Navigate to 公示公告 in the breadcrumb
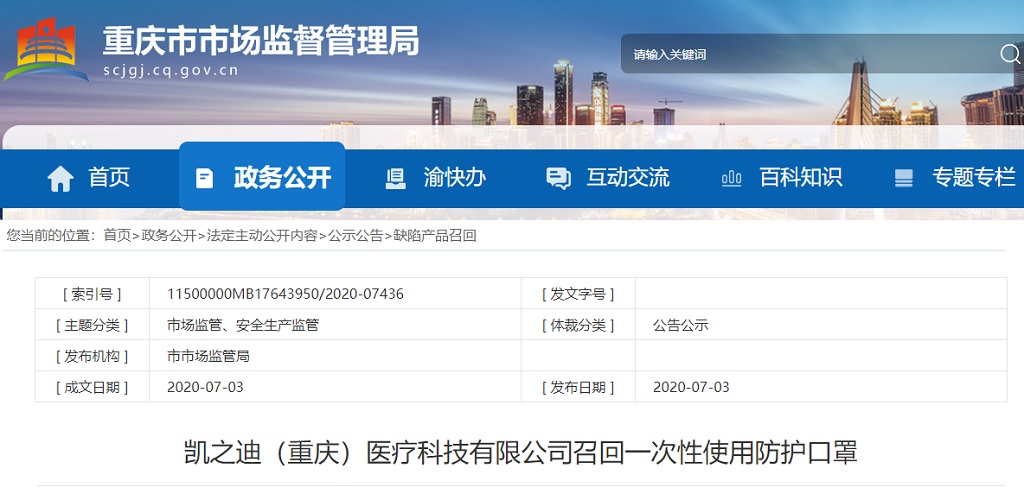Viewport: 1024px width, 500px height. point(355,236)
